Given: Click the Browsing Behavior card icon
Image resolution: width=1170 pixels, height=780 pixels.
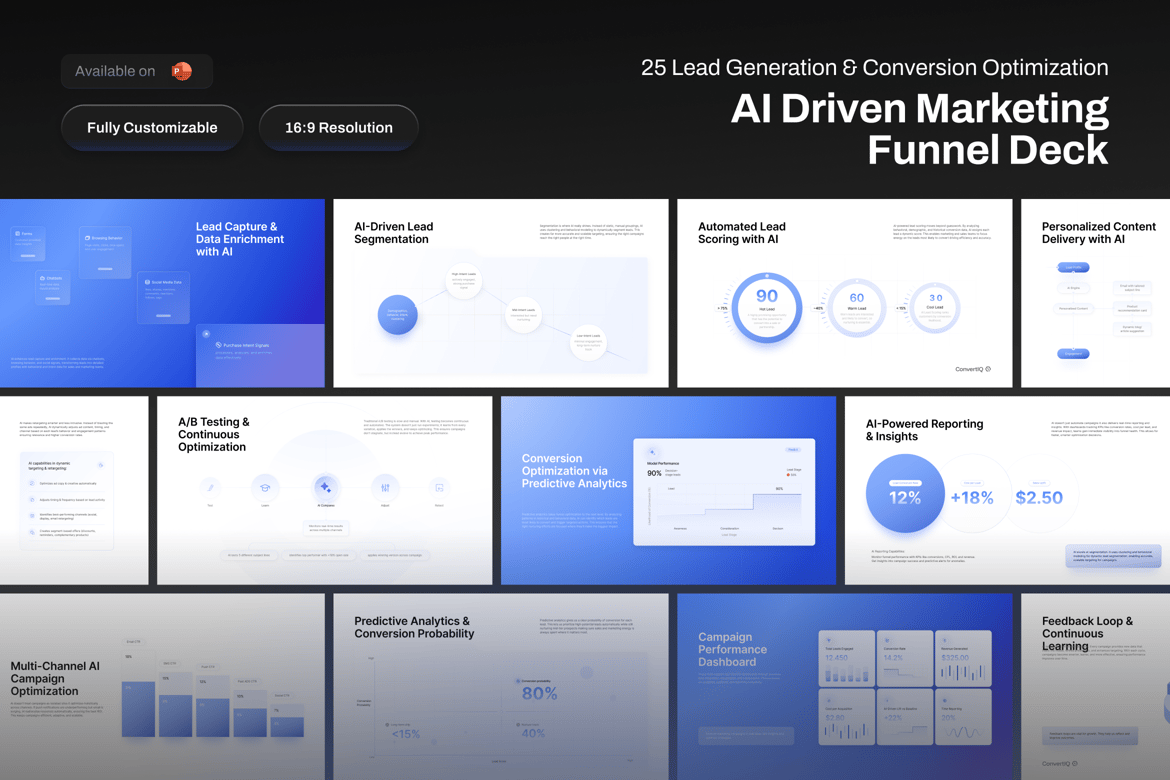Looking at the screenshot, I should pyautogui.click(x=87, y=238).
